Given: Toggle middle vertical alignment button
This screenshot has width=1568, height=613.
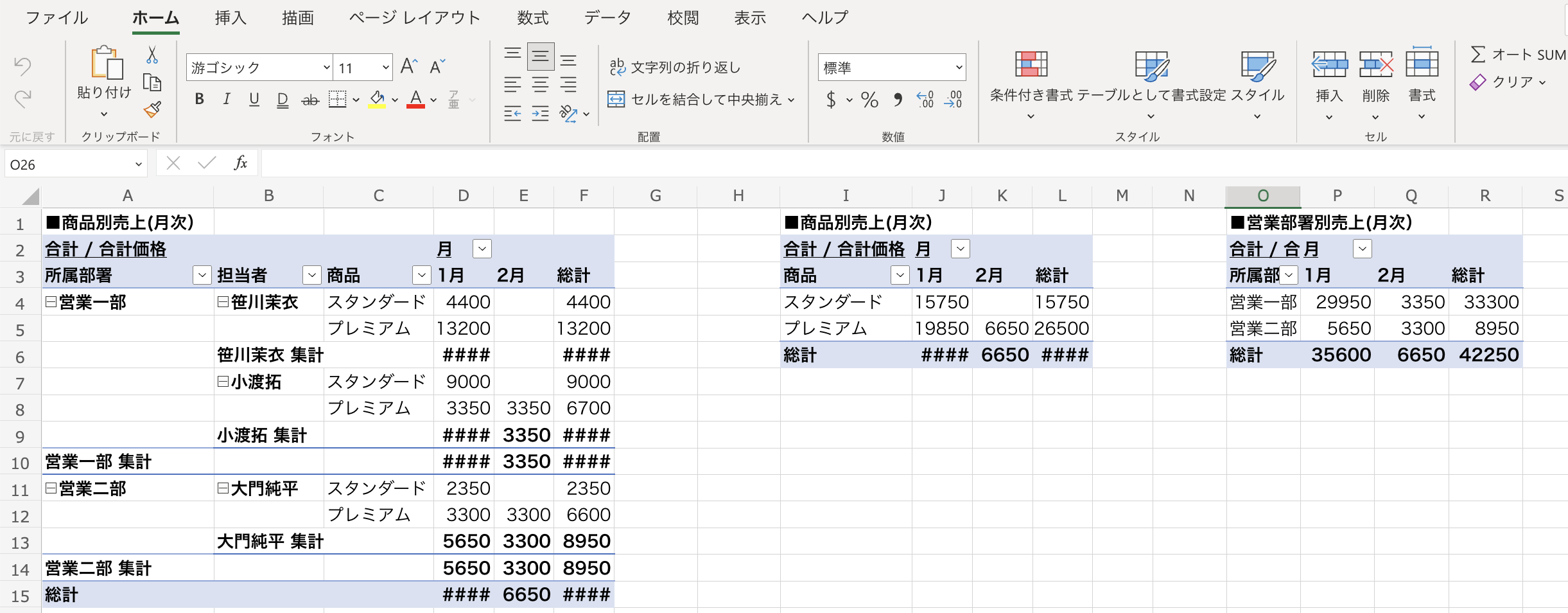Looking at the screenshot, I should (541, 57).
